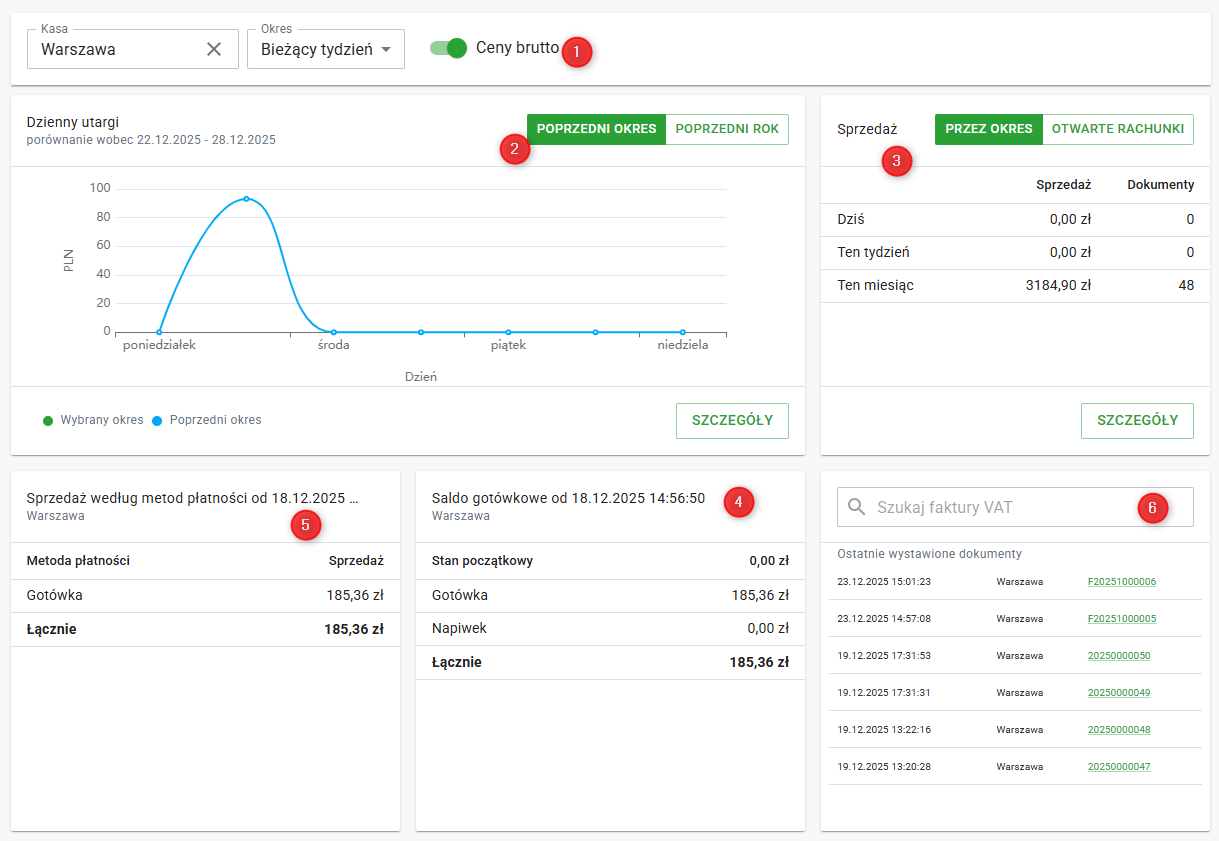Click red annotation marker number 3
The height and width of the screenshot is (841, 1219).
(896, 161)
